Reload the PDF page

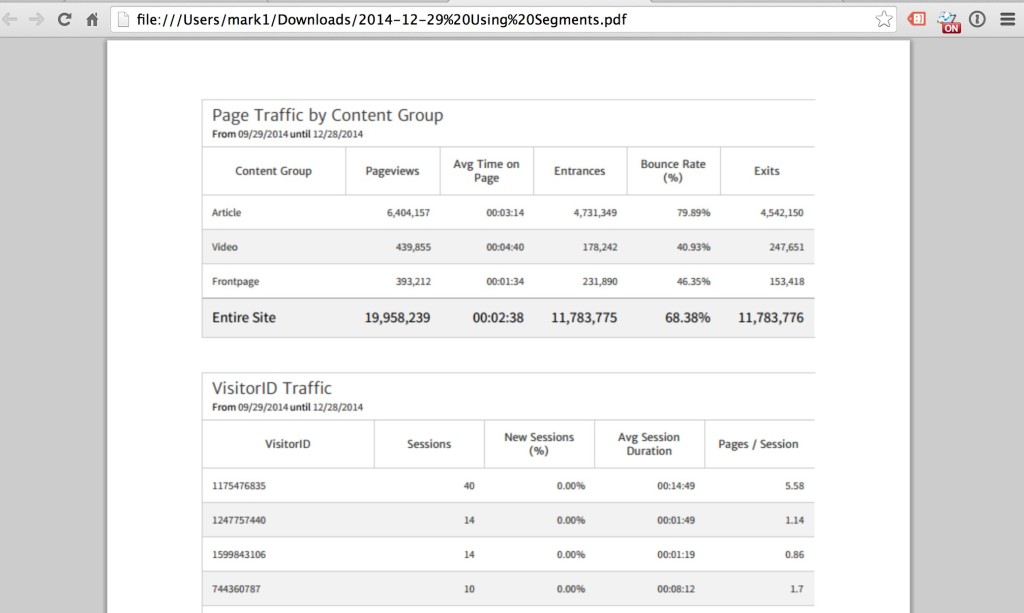tap(65, 19)
